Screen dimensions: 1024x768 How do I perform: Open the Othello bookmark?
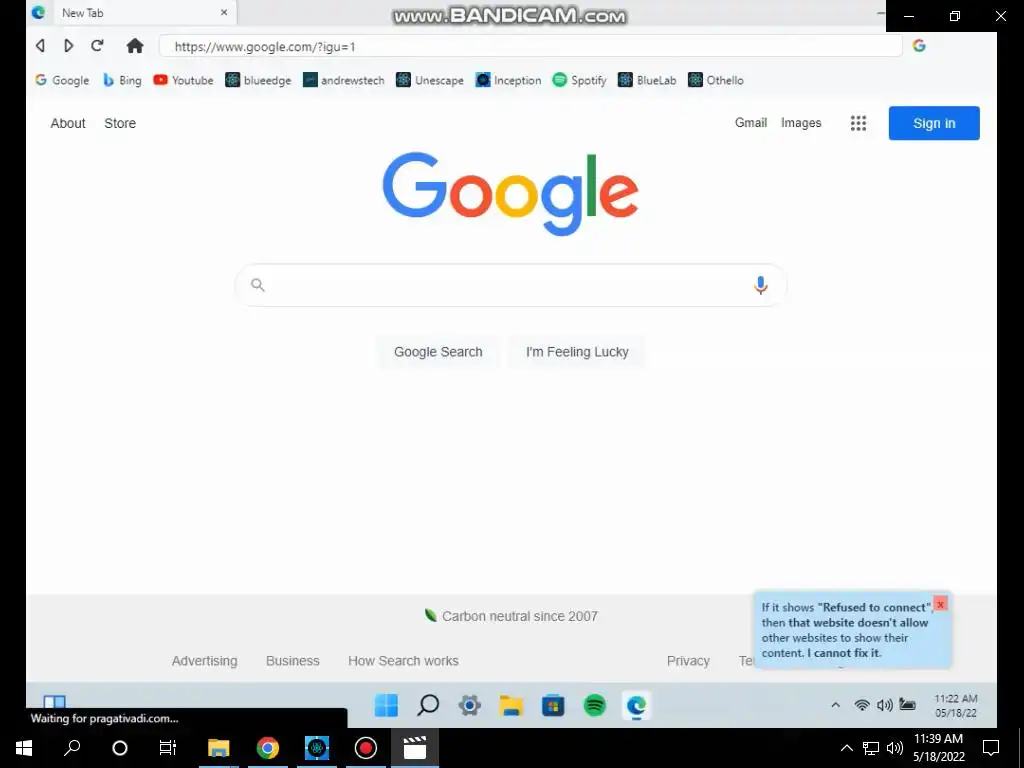(716, 80)
